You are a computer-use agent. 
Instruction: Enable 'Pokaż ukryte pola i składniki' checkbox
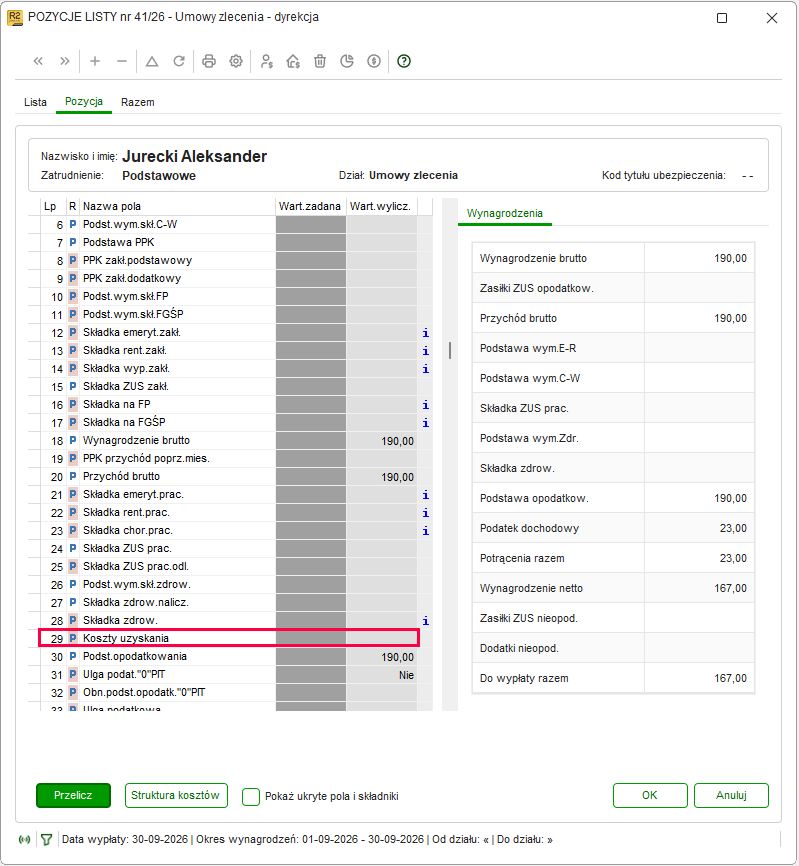click(x=251, y=796)
